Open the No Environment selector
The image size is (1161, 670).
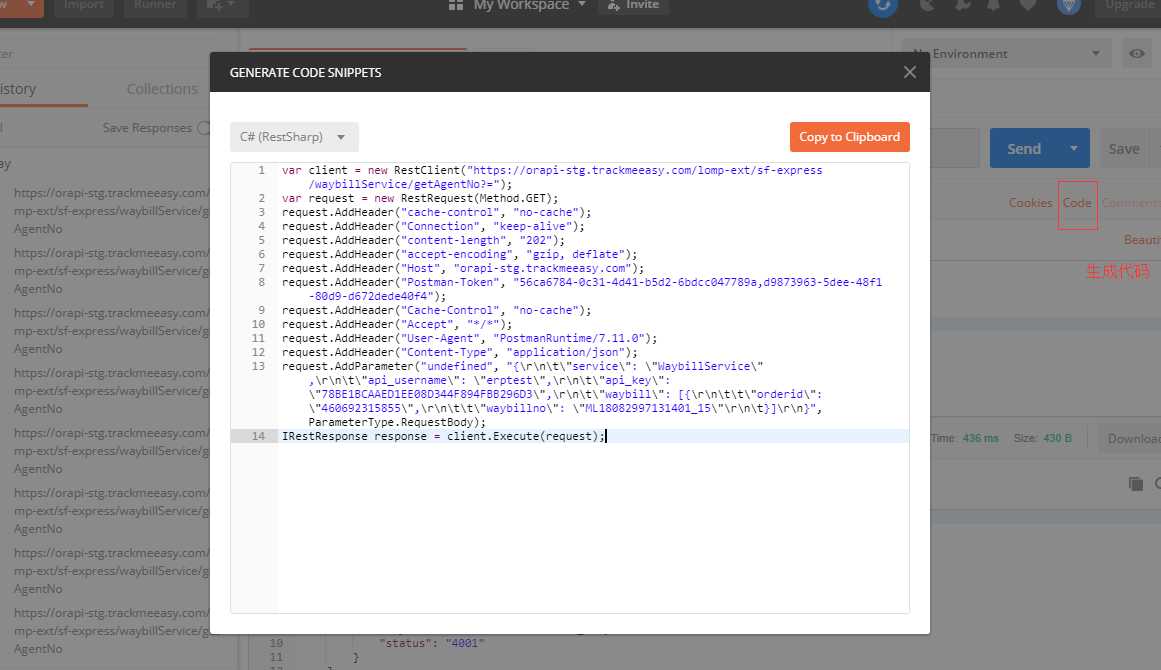coord(1006,53)
